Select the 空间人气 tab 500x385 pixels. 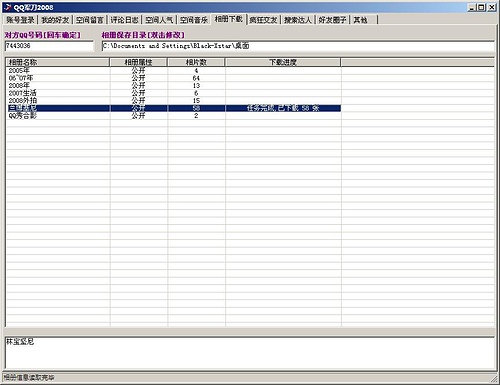pyautogui.click(x=159, y=20)
